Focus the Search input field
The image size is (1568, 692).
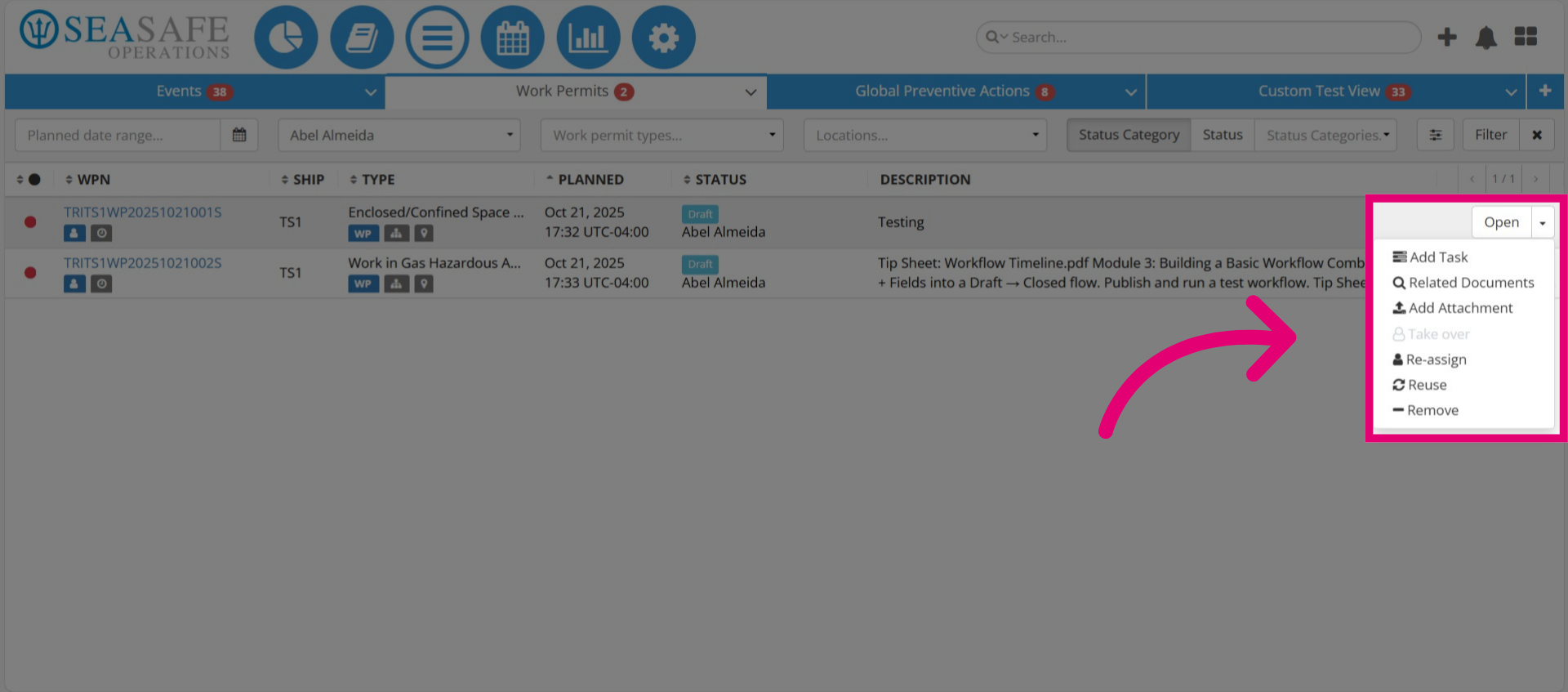(1198, 37)
